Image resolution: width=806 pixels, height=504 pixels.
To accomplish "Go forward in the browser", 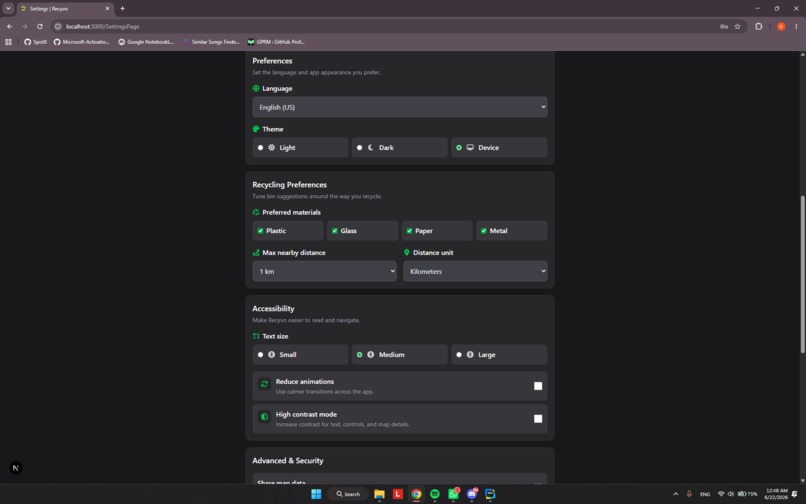I will tap(24, 26).
